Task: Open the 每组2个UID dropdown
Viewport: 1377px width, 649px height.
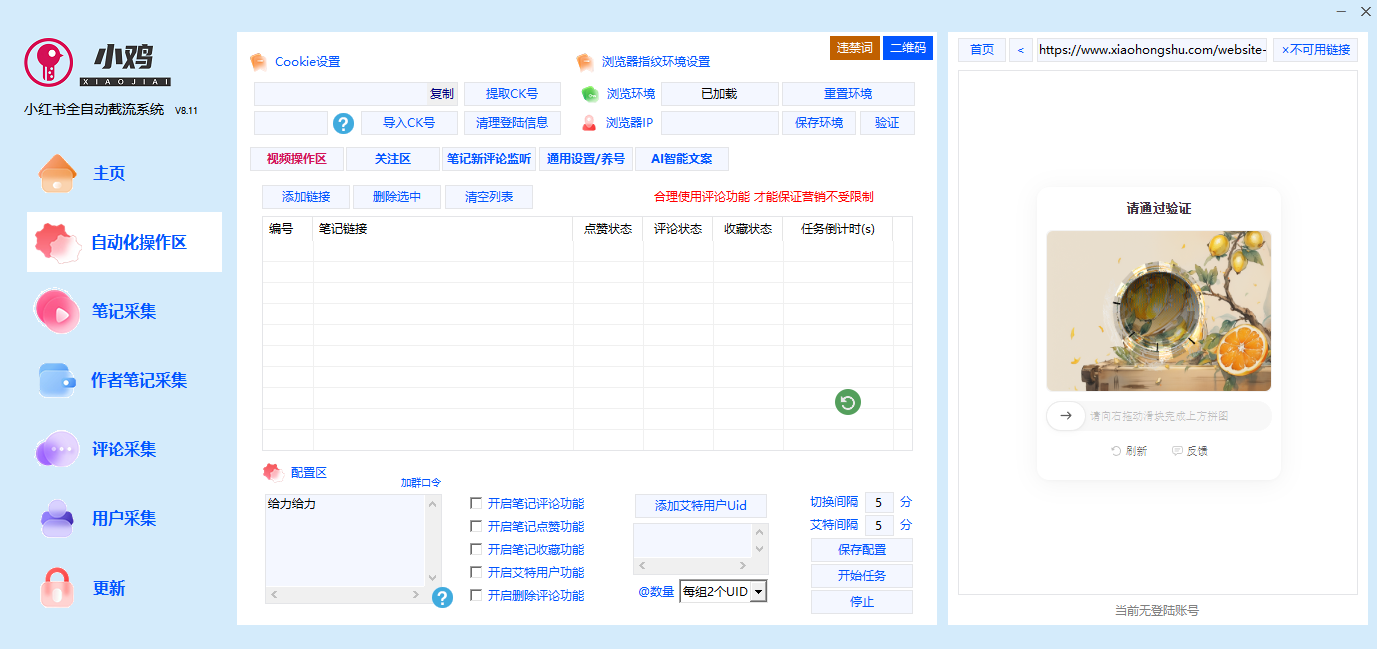Action: 722,590
